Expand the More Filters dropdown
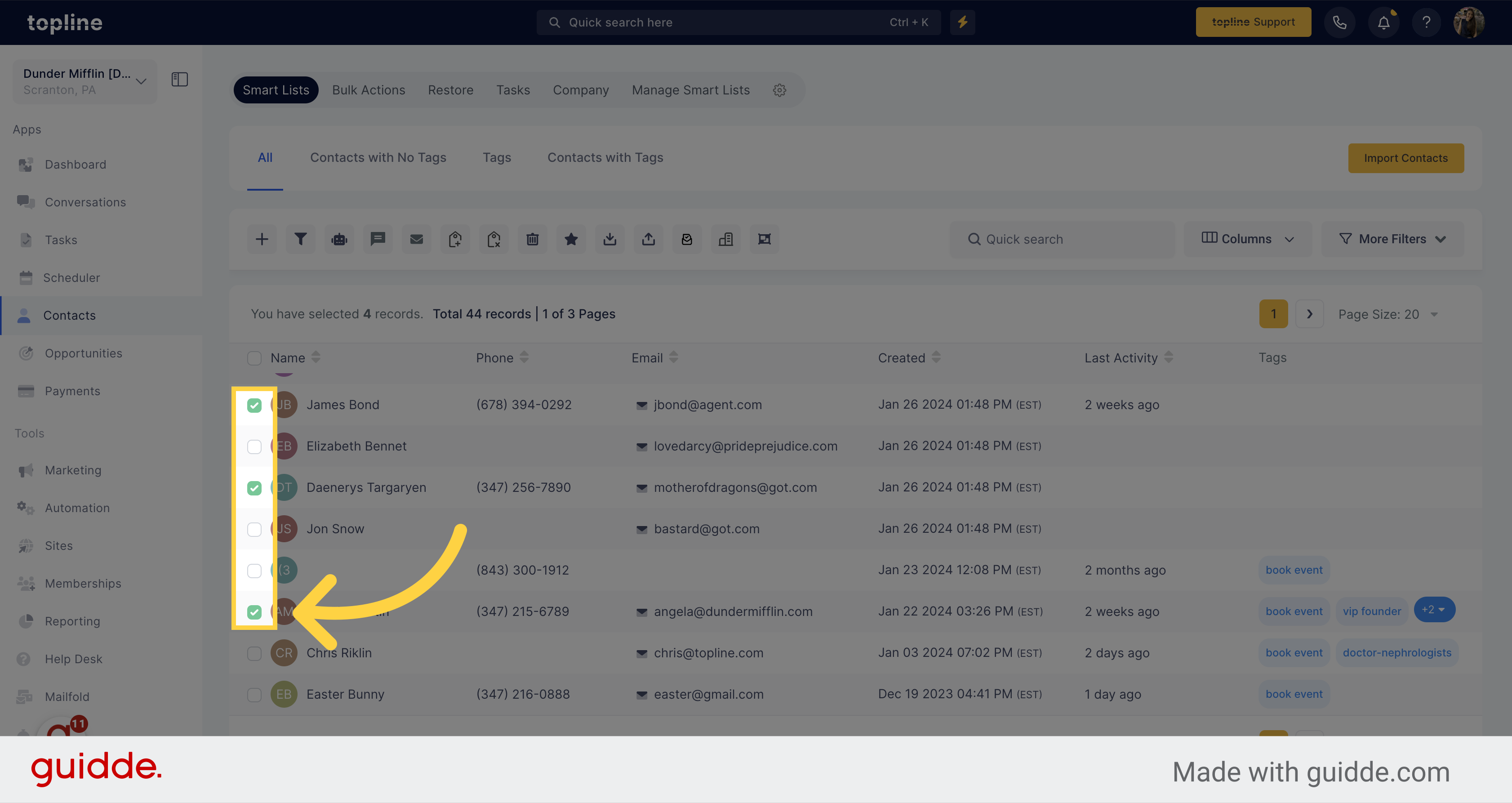Image resolution: width=1512 pixels, height=803 pixels. [1392, 238]
